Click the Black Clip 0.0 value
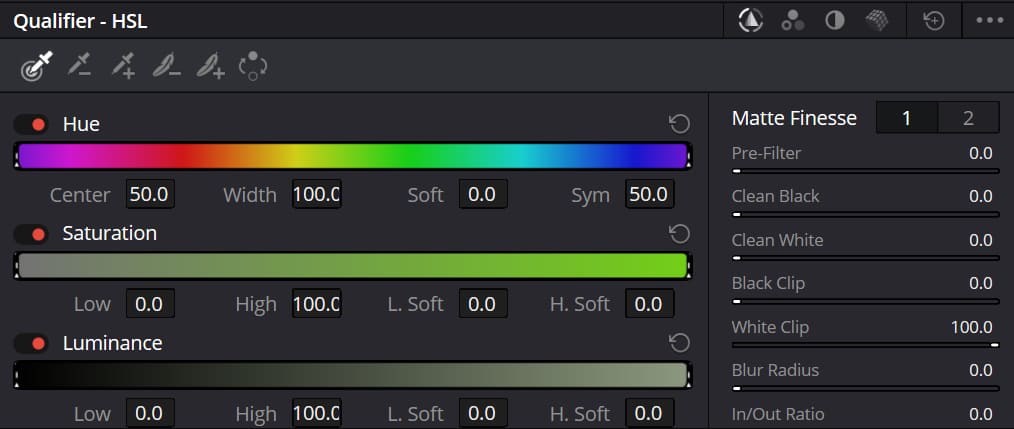 [x=980, y=283]
